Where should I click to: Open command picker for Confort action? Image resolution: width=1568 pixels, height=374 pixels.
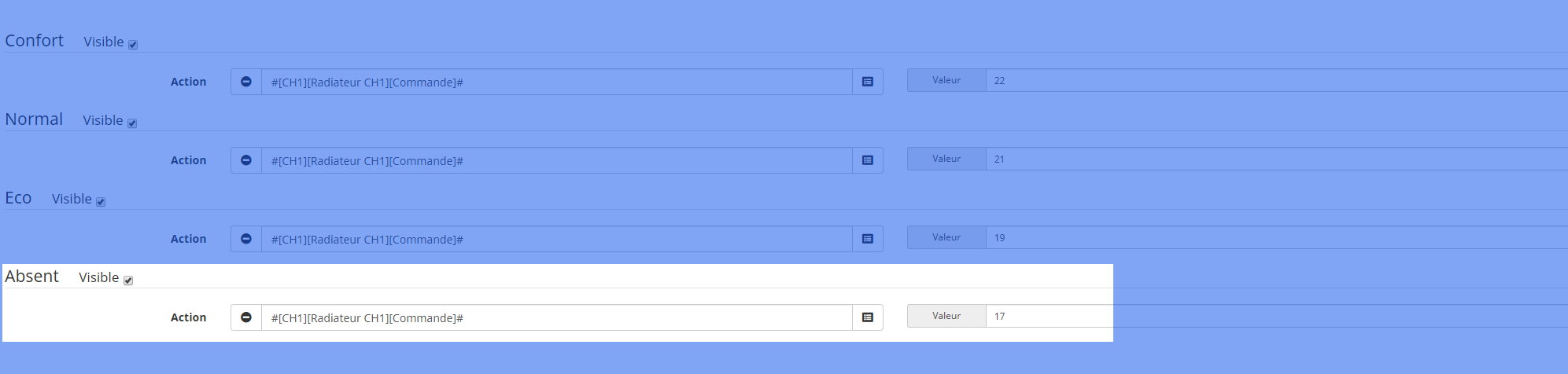[x=868, y=82]
